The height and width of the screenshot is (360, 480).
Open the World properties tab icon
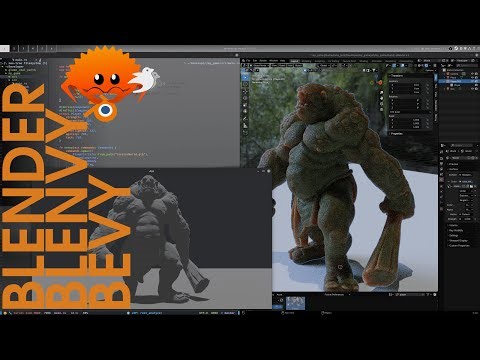coord(442,179)
